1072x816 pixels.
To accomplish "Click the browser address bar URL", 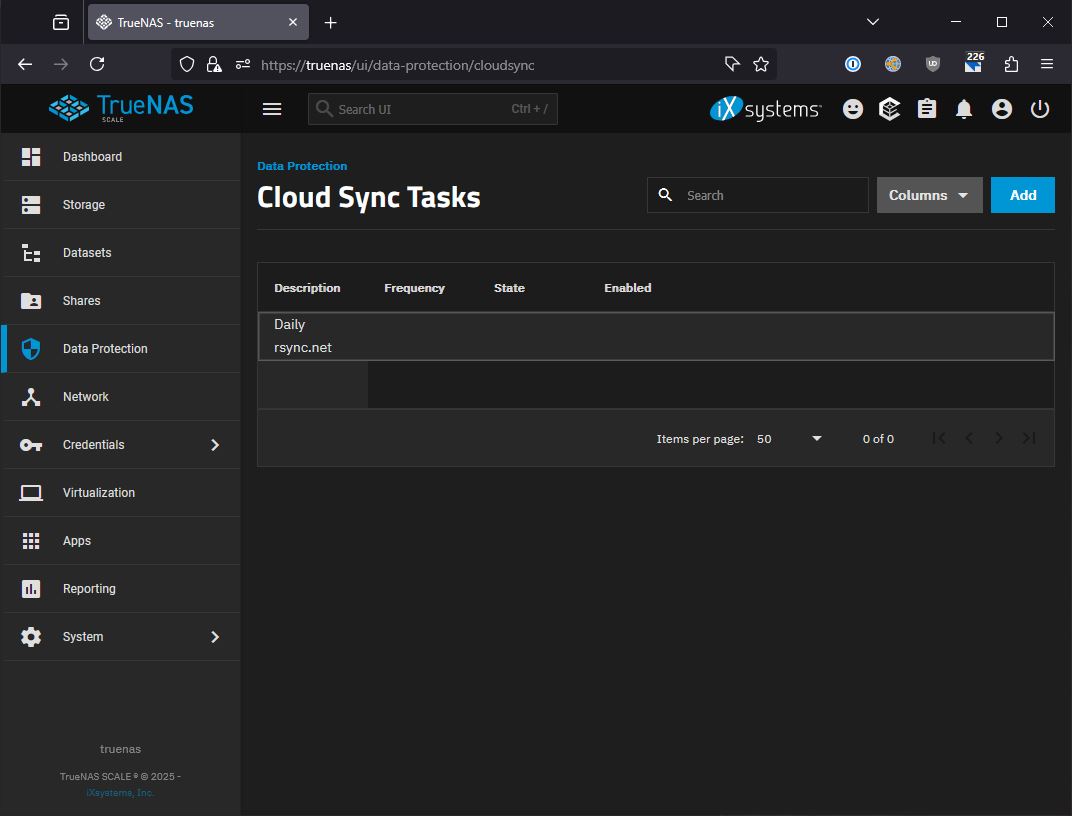I will tap(398, 65).
